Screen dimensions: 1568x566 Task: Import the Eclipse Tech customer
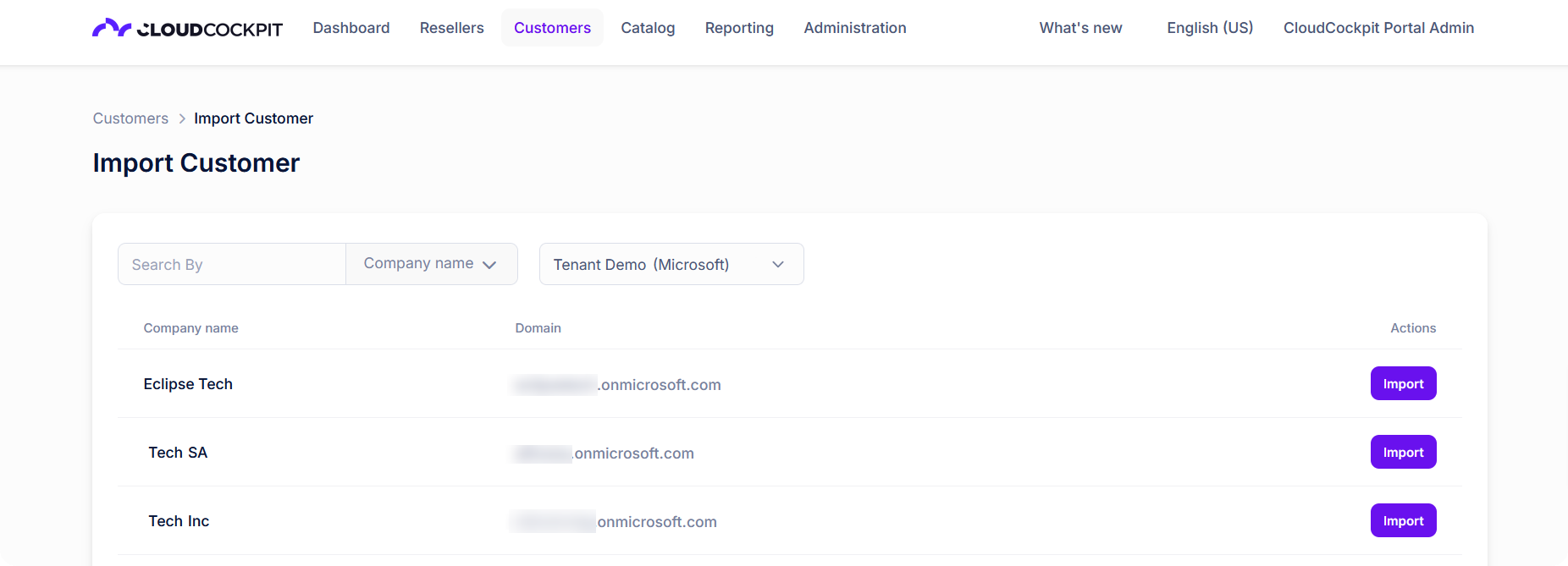pos(1403,384)
